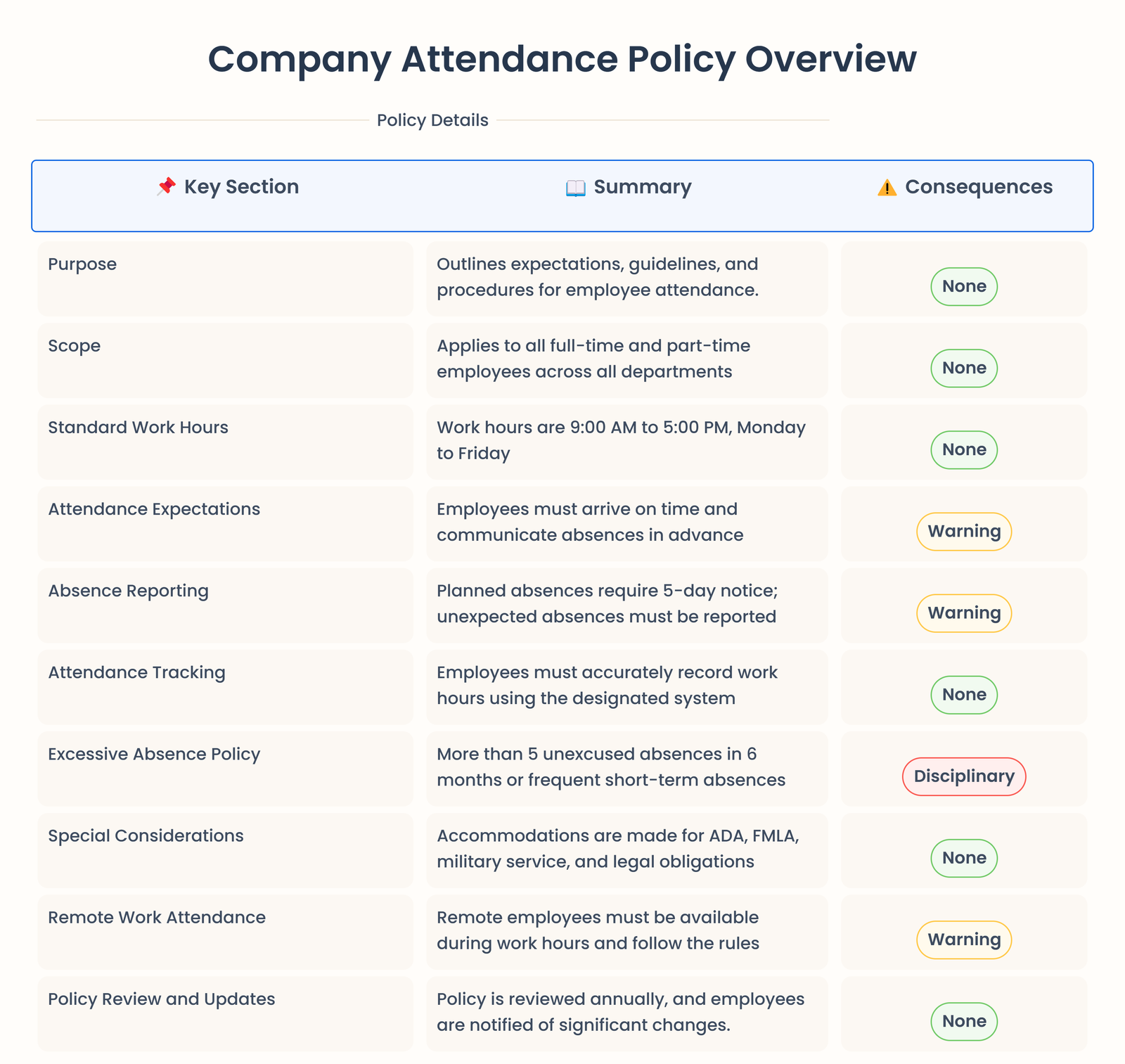Viewport: 1125px width, 1064px height.
Task: Click the summary text about 5-day notice
Action: 607,603
